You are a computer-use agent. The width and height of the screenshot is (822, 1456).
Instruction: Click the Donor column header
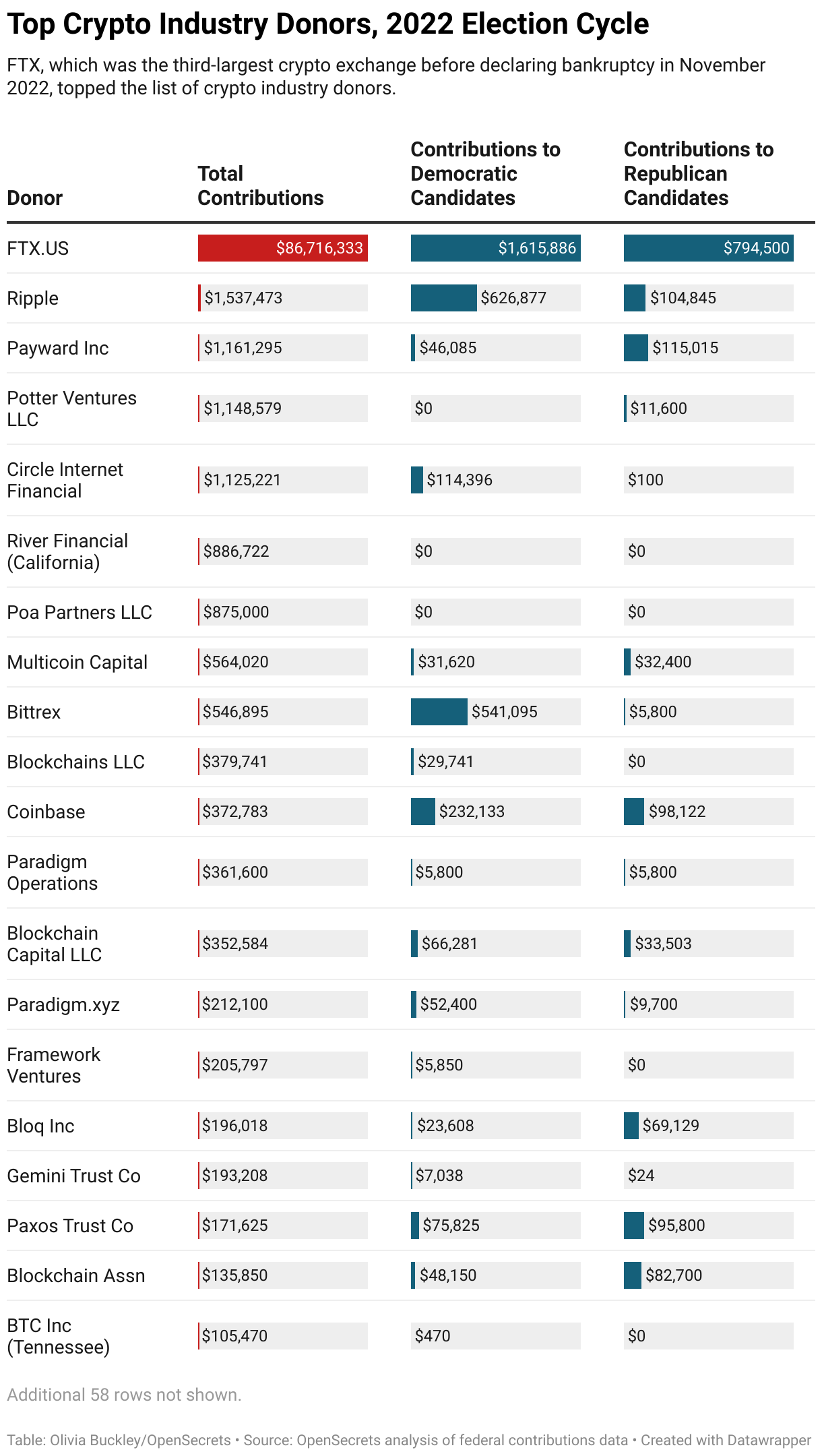pyautogui.click(x=34, y=198)
